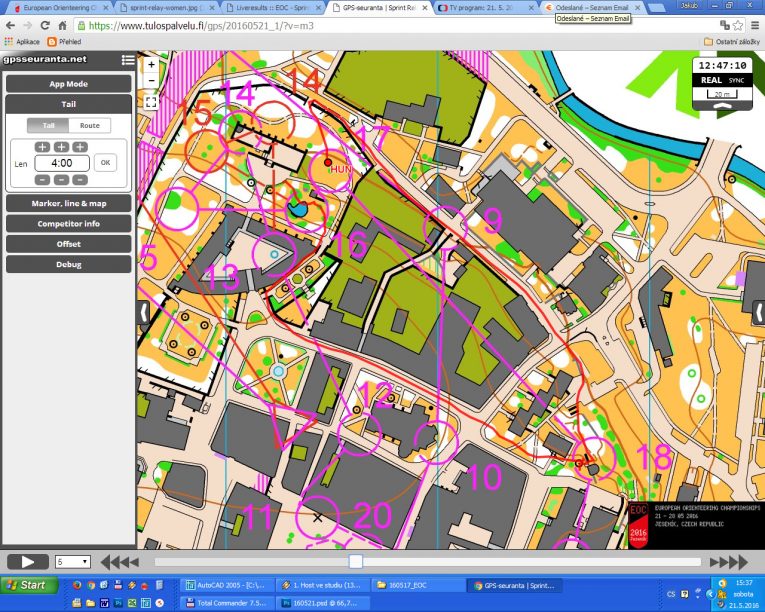Launch Chrome from the quick launch bar
The height and width of the screenshot is (612, 765).
(91, 585)
